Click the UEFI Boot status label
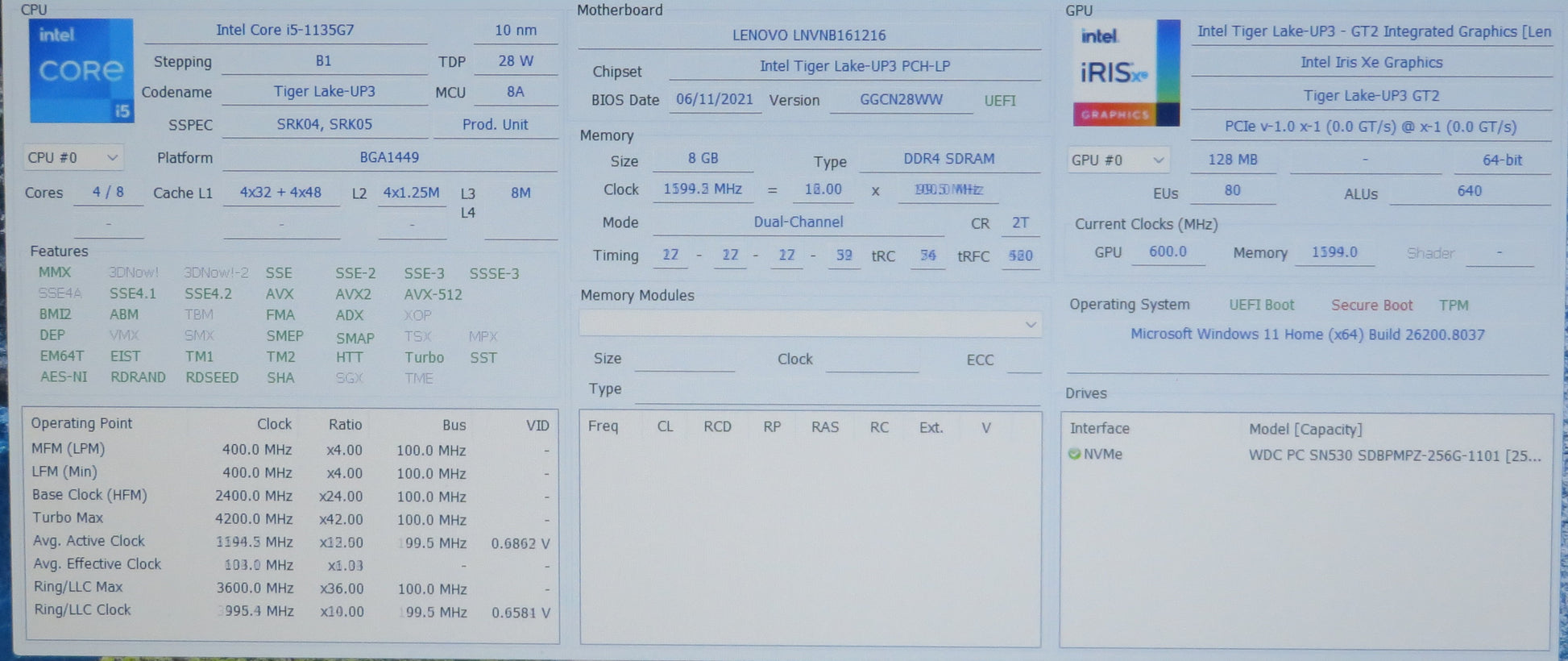The height and width of the screenshot is (661, 1568). 1261,306
